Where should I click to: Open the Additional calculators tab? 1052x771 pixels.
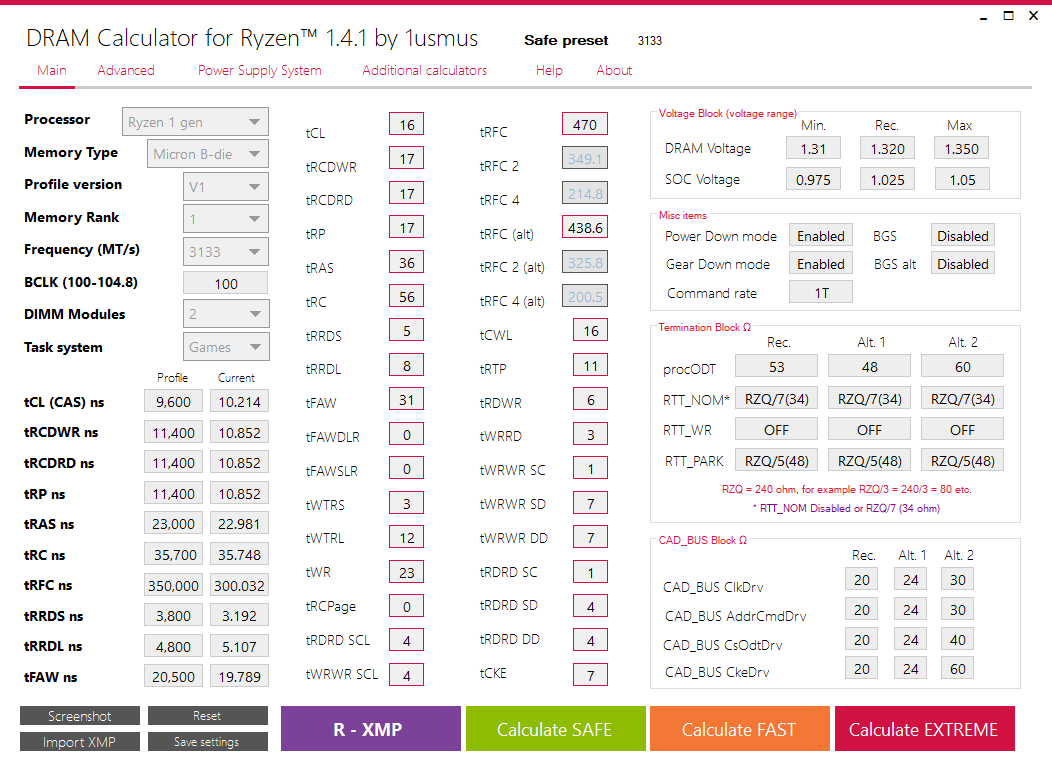point(424,70)
